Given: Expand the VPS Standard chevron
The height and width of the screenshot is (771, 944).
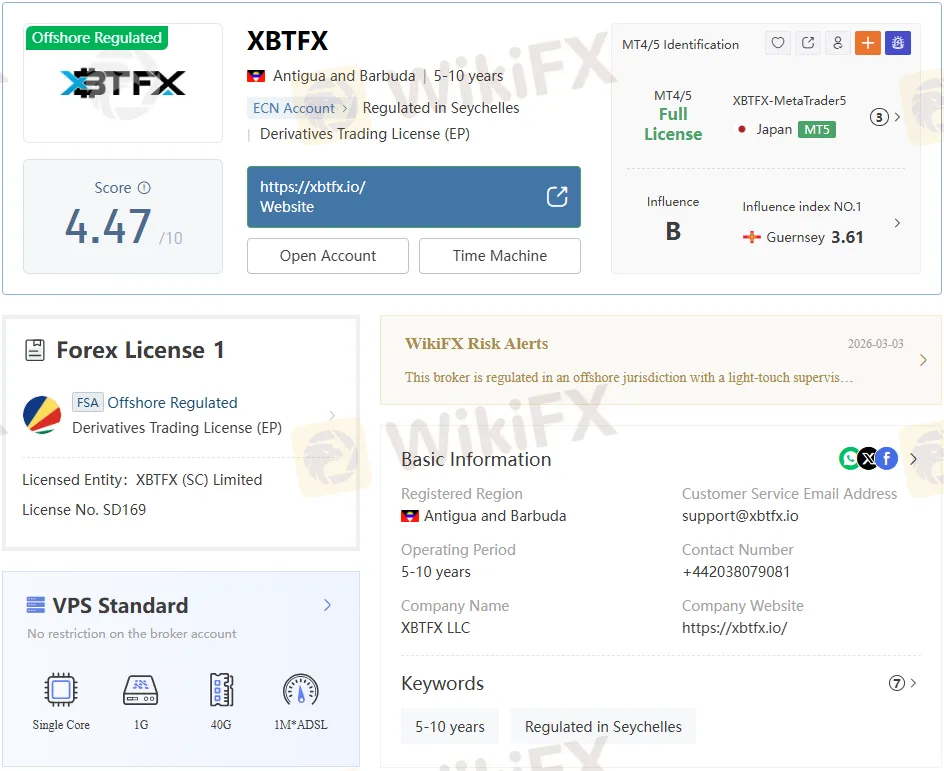Looking at the screenshot, I should point(327,605).
